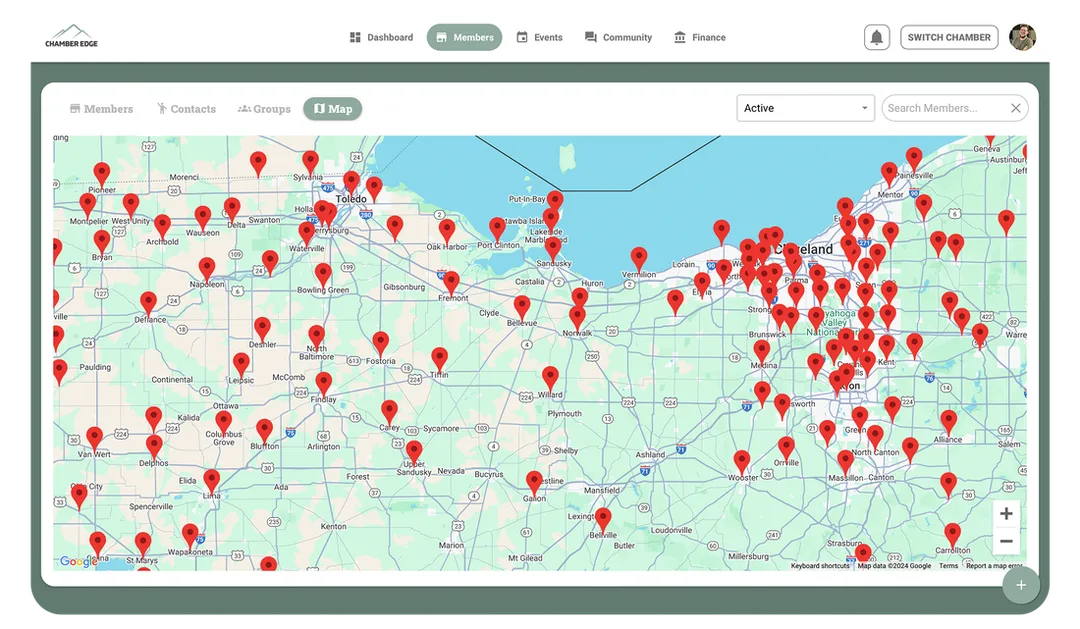The image size is (1080, 629).
Task: Open the Active status dropdown
Action: [x=805, y=108]
